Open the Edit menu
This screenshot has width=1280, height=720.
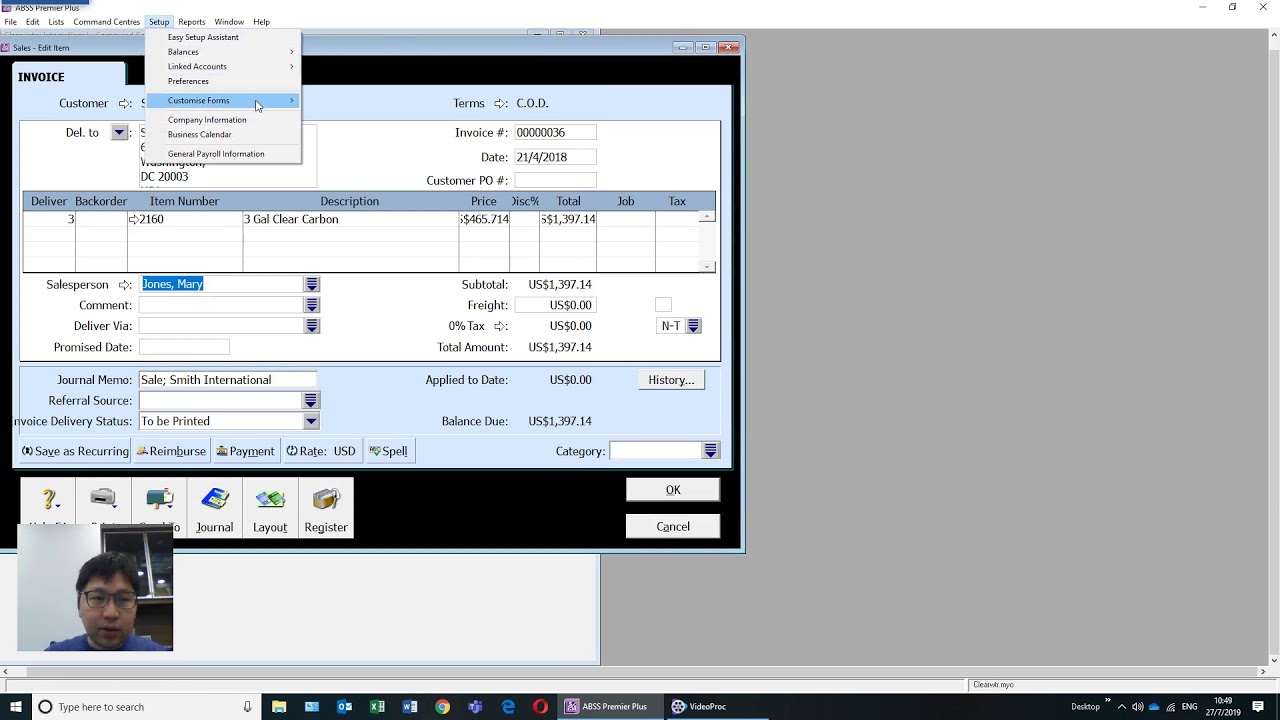pyautogui.click(x=33, y=22)
